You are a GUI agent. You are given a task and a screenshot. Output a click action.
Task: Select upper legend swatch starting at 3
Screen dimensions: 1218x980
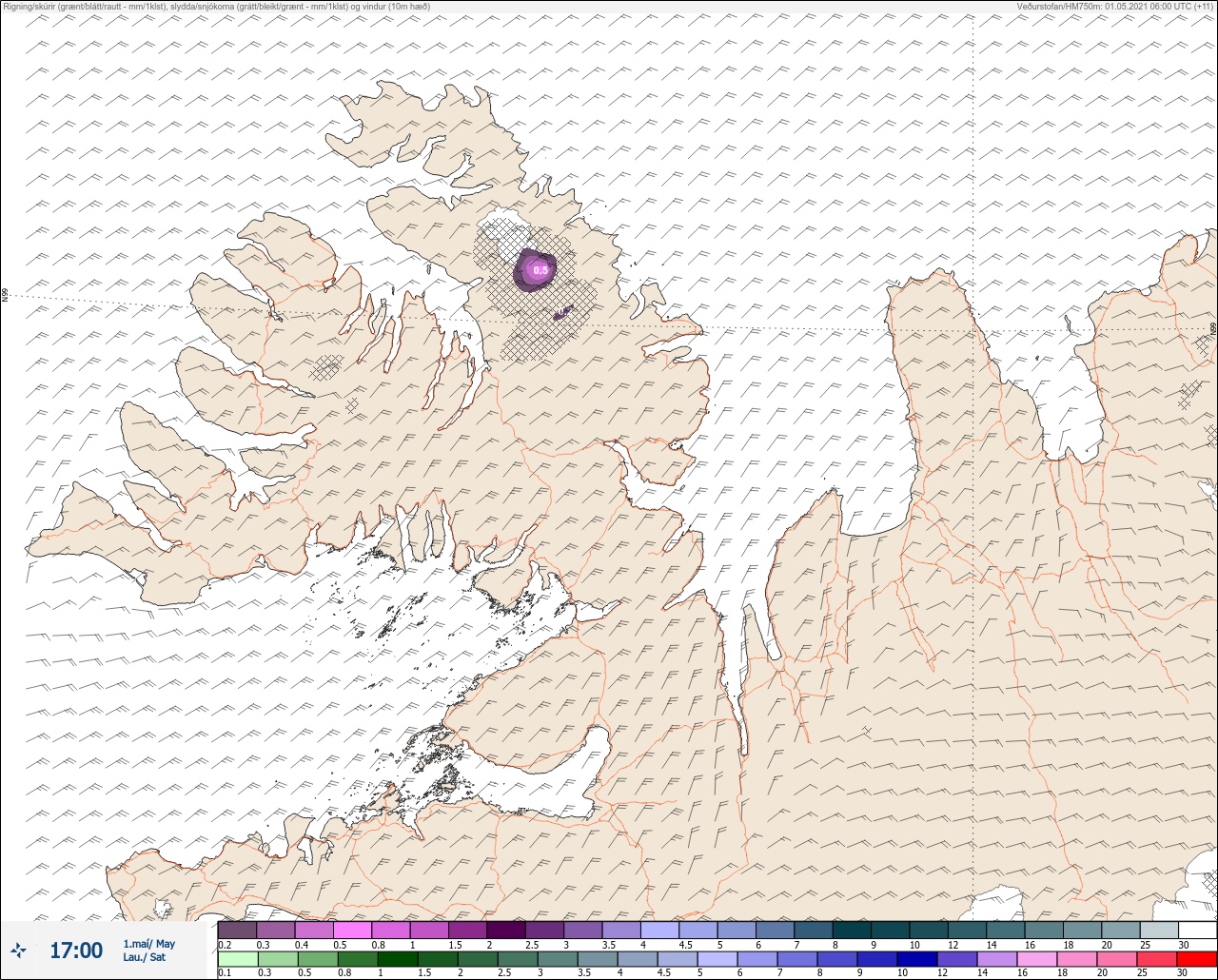tap(582, 930)
